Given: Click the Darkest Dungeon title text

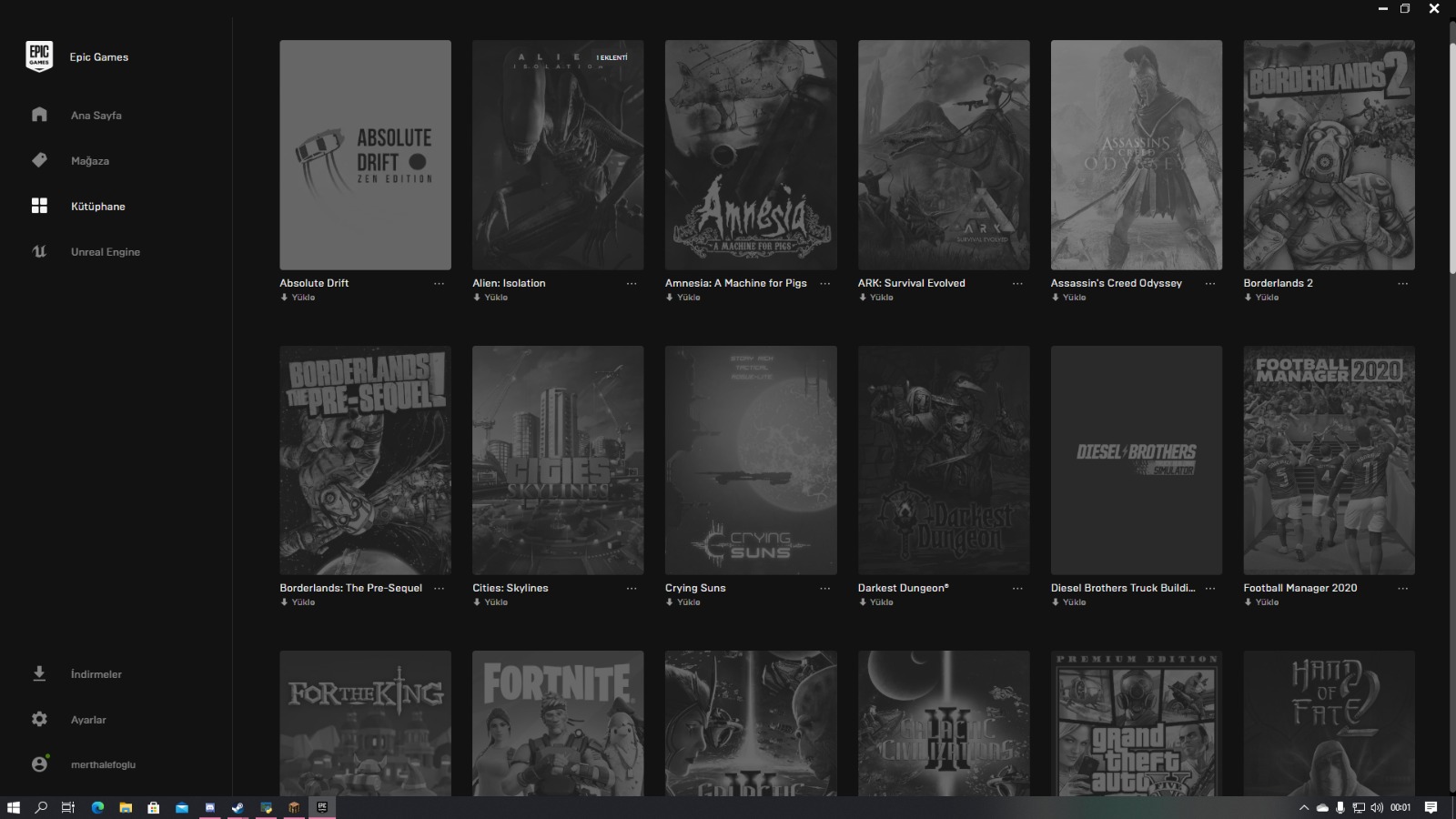Looking at the screenshot, I should pyautogui.click(x=903, y=588).
